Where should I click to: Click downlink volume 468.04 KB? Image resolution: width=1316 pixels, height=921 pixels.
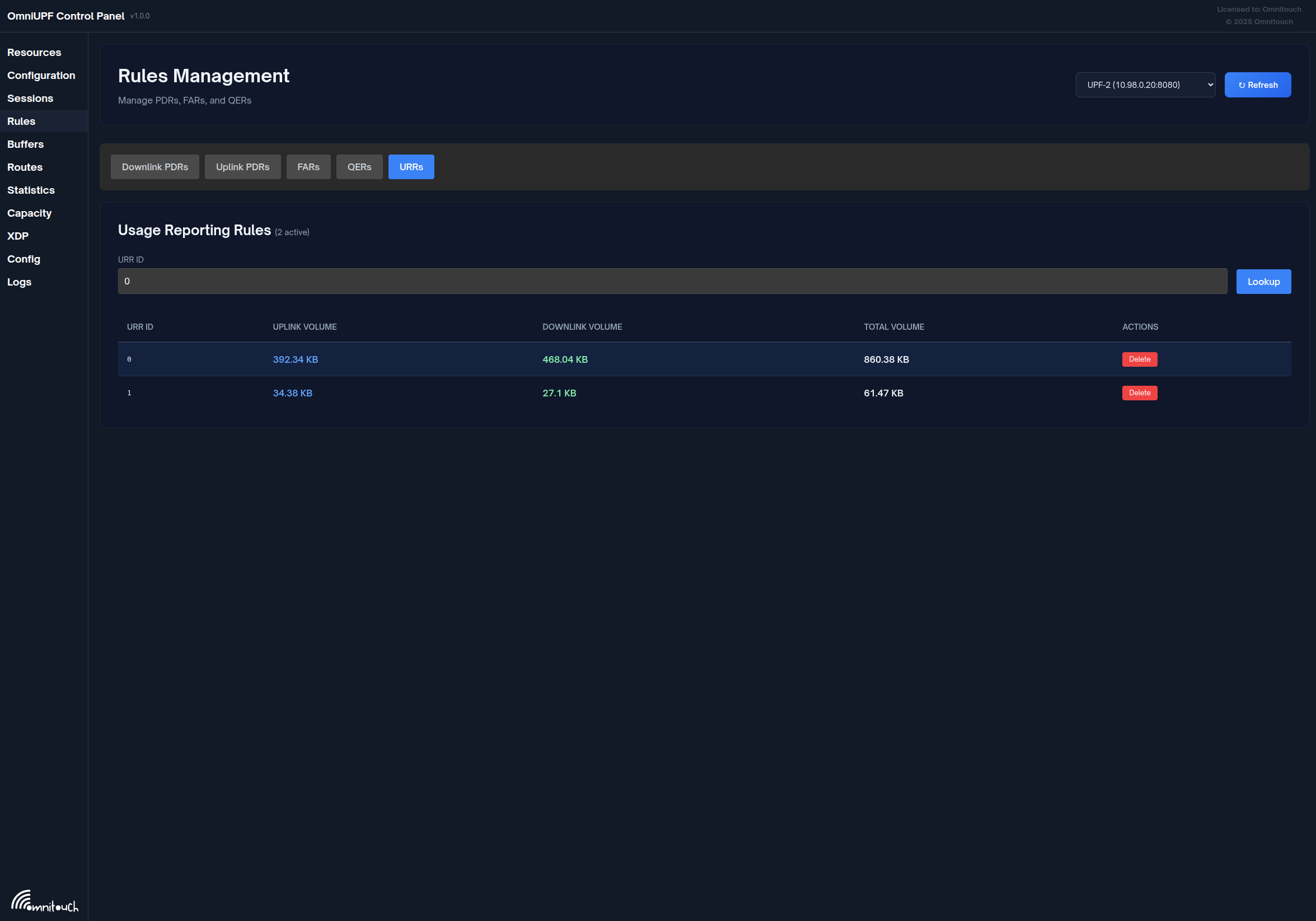565,359
